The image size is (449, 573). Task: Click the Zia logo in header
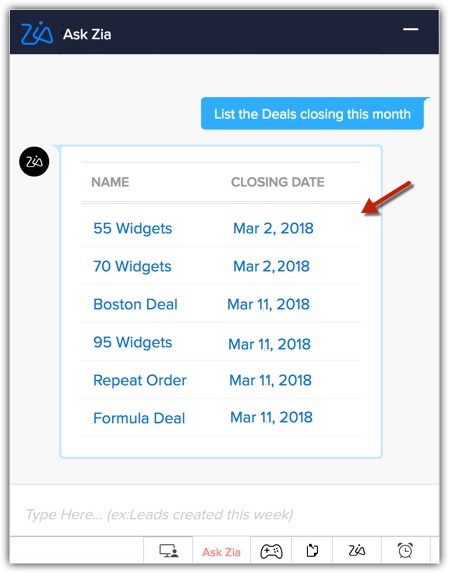37,33
